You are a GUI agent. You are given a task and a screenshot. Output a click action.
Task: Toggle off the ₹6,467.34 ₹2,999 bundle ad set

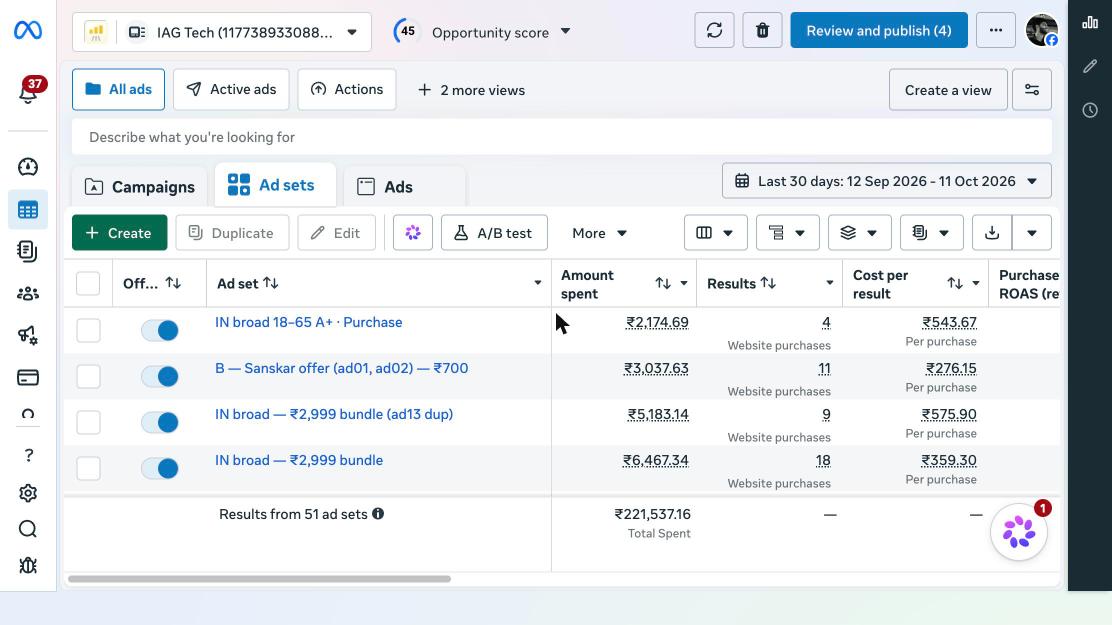click(160, 468)
